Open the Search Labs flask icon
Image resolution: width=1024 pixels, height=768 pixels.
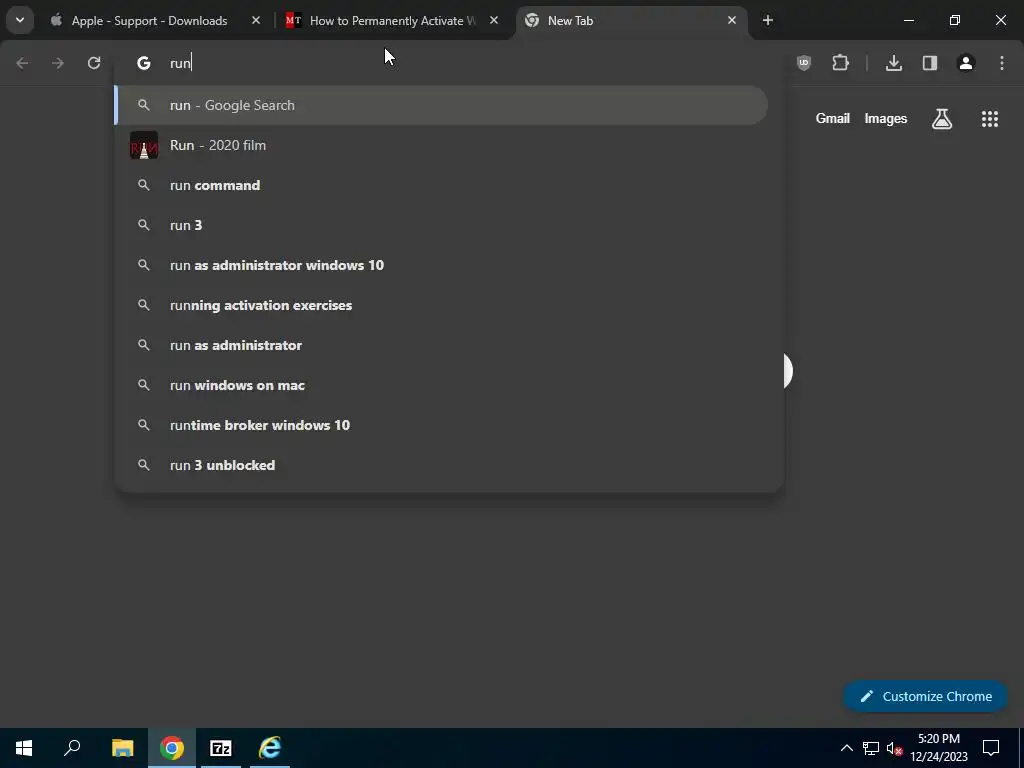click(942, 118)
